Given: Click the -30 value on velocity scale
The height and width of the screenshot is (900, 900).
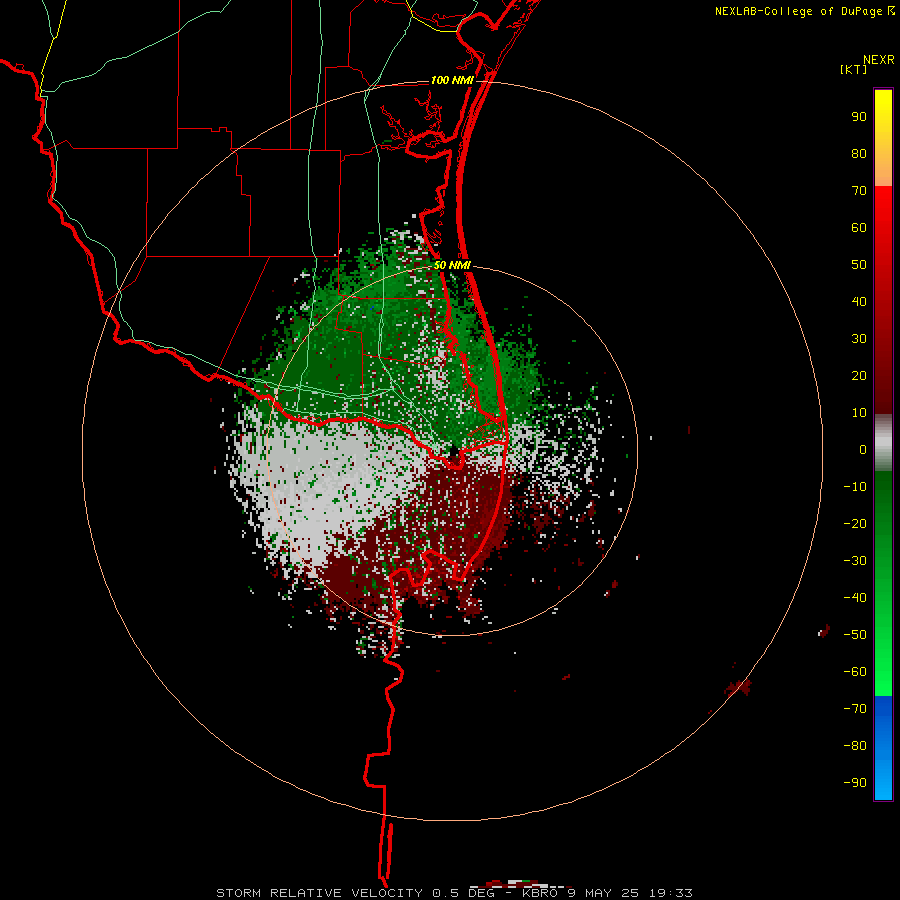Looking at the screenshot, I should pos(855,561).
